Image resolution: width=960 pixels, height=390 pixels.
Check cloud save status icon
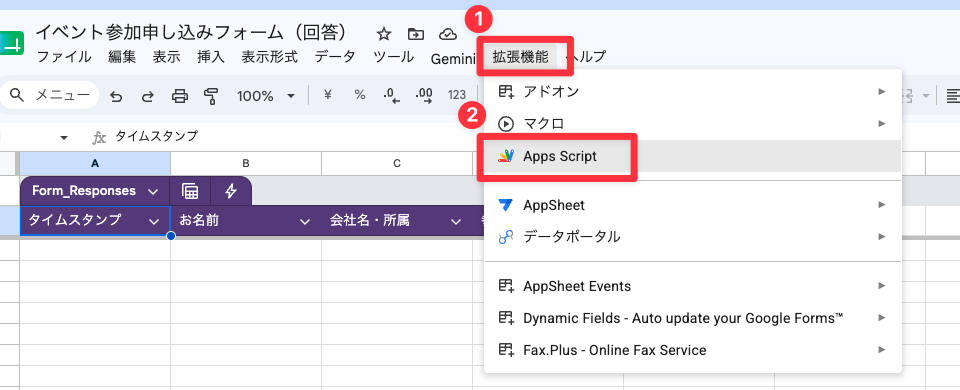click(x=448, y=34)
